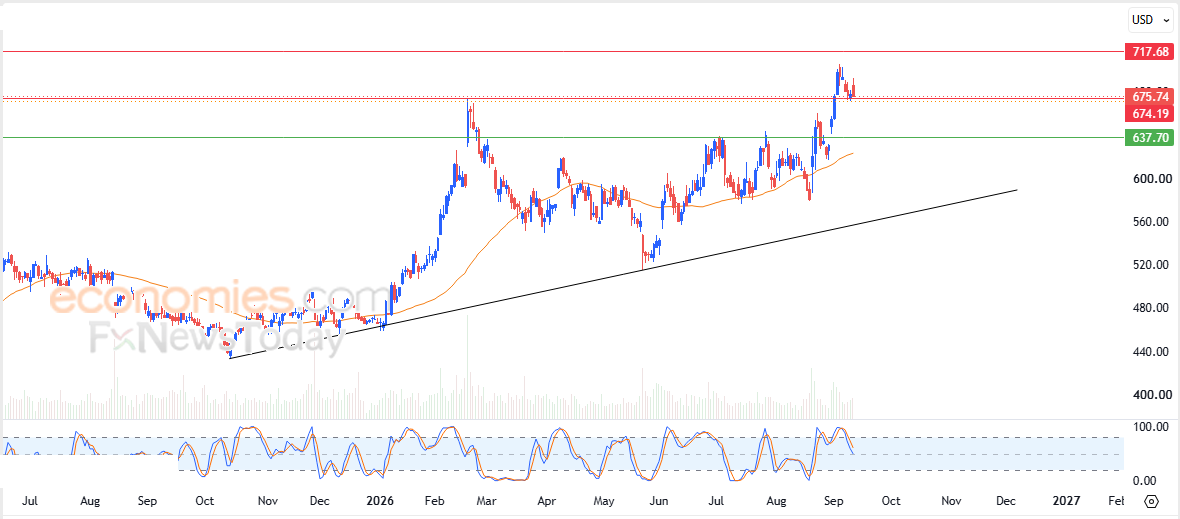The width and height of the screenshot is (1180, 519).
Task: Click the Dec label left of 2026 on time axis
Action: tap(319, 501)
